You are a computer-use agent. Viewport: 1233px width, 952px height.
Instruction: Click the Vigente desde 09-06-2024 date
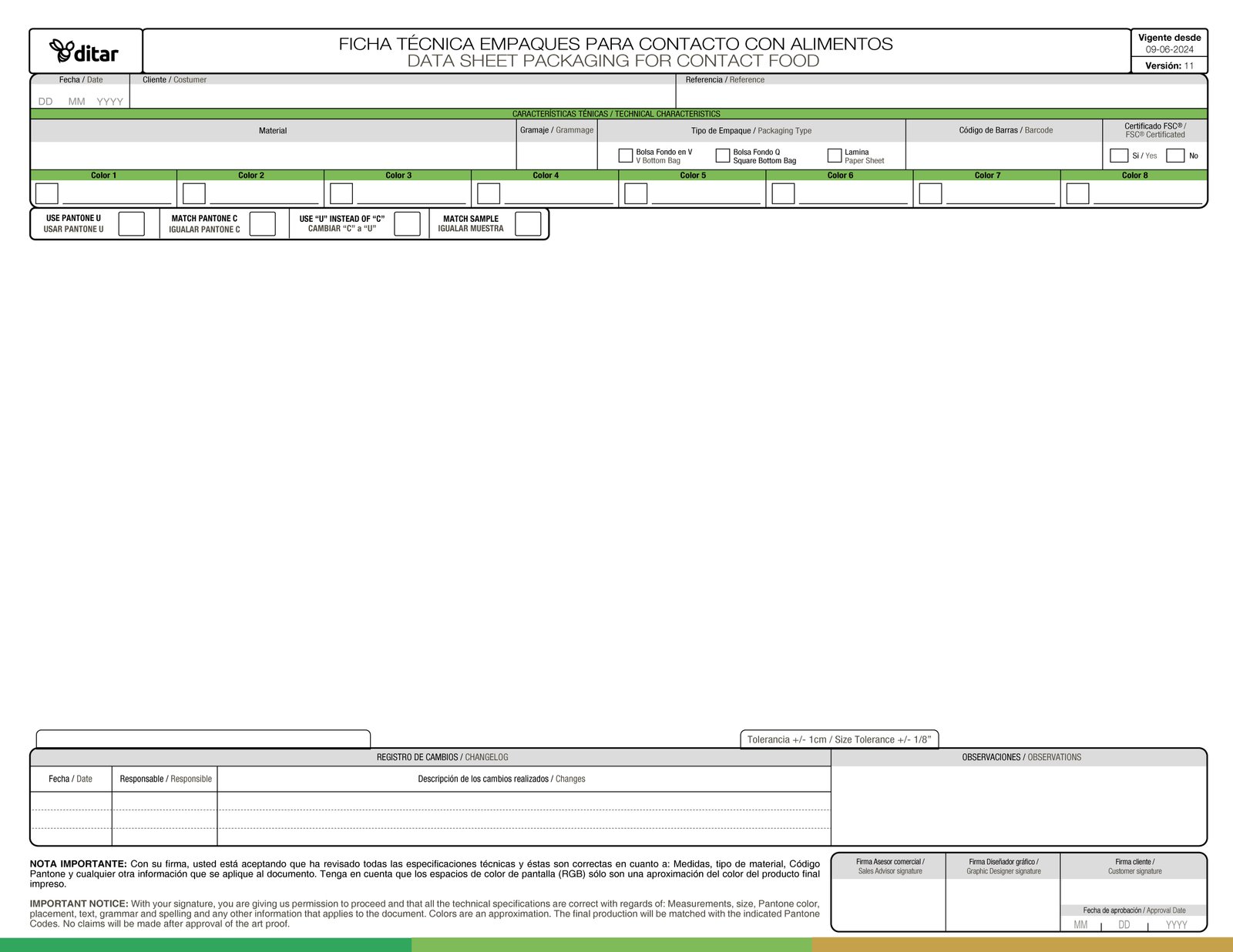coord(1169,49)
